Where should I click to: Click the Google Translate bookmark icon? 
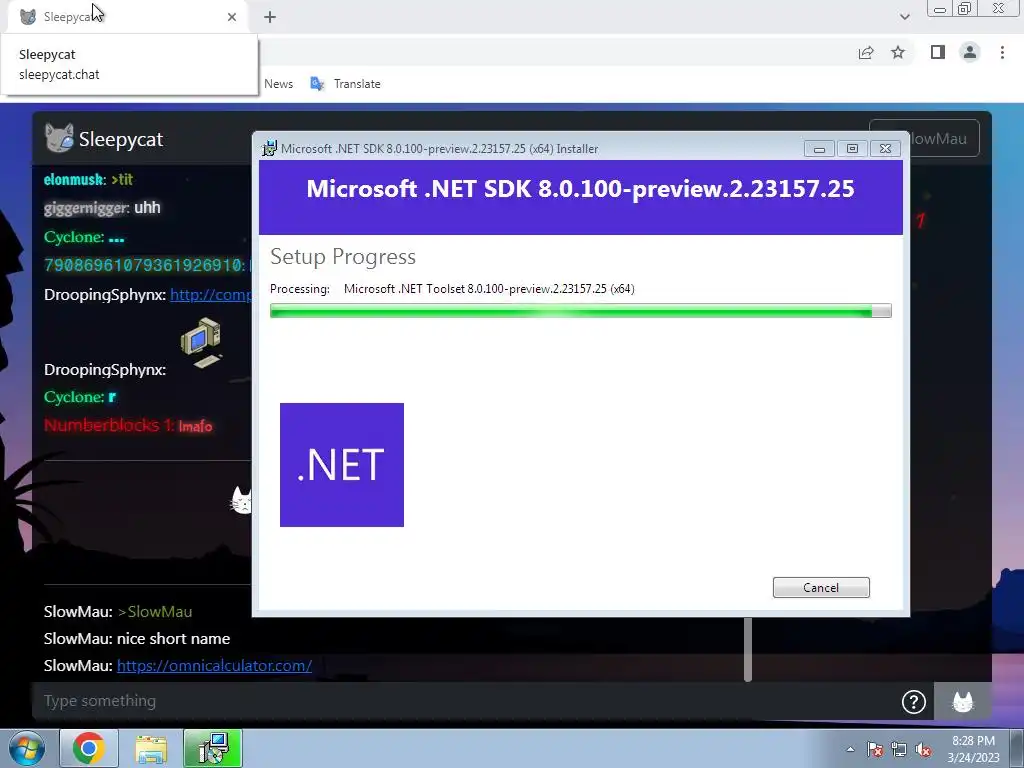(317, 84)
